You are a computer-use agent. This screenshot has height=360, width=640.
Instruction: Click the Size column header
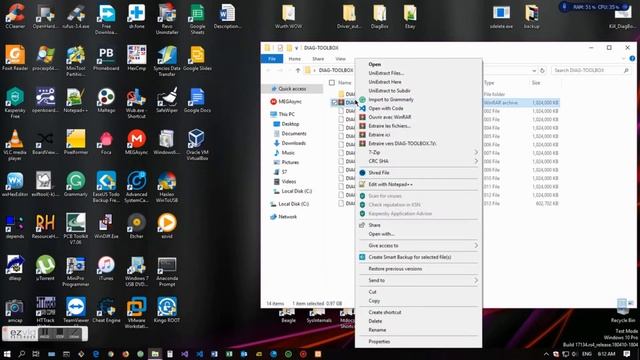[x=536, y=83]
